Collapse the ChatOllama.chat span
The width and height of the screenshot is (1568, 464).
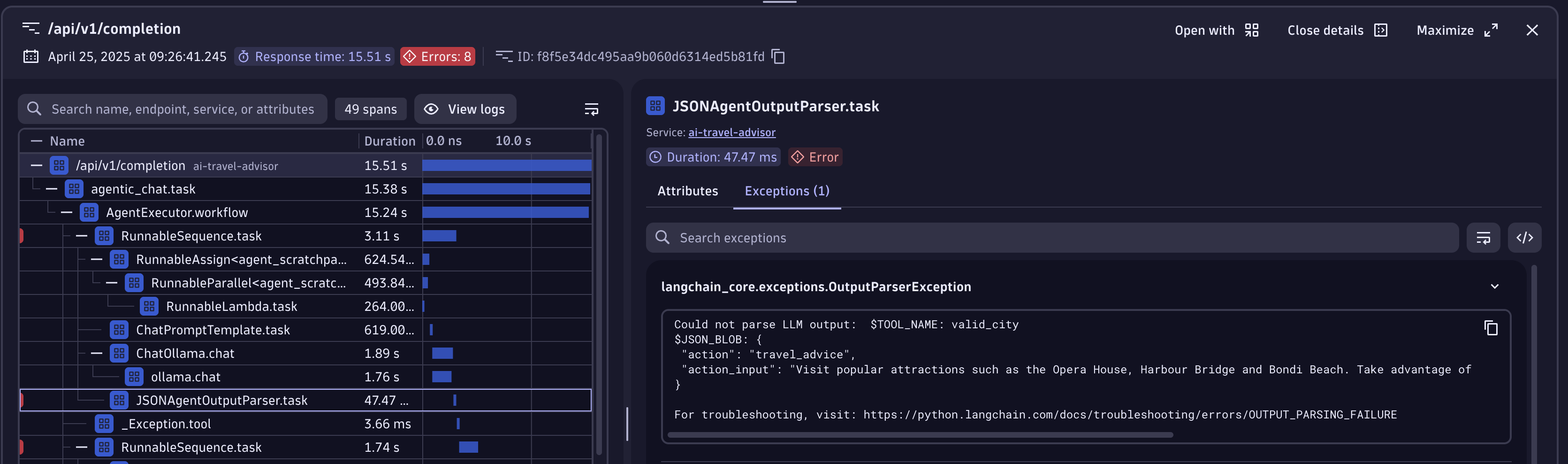(x=97, y=354)
